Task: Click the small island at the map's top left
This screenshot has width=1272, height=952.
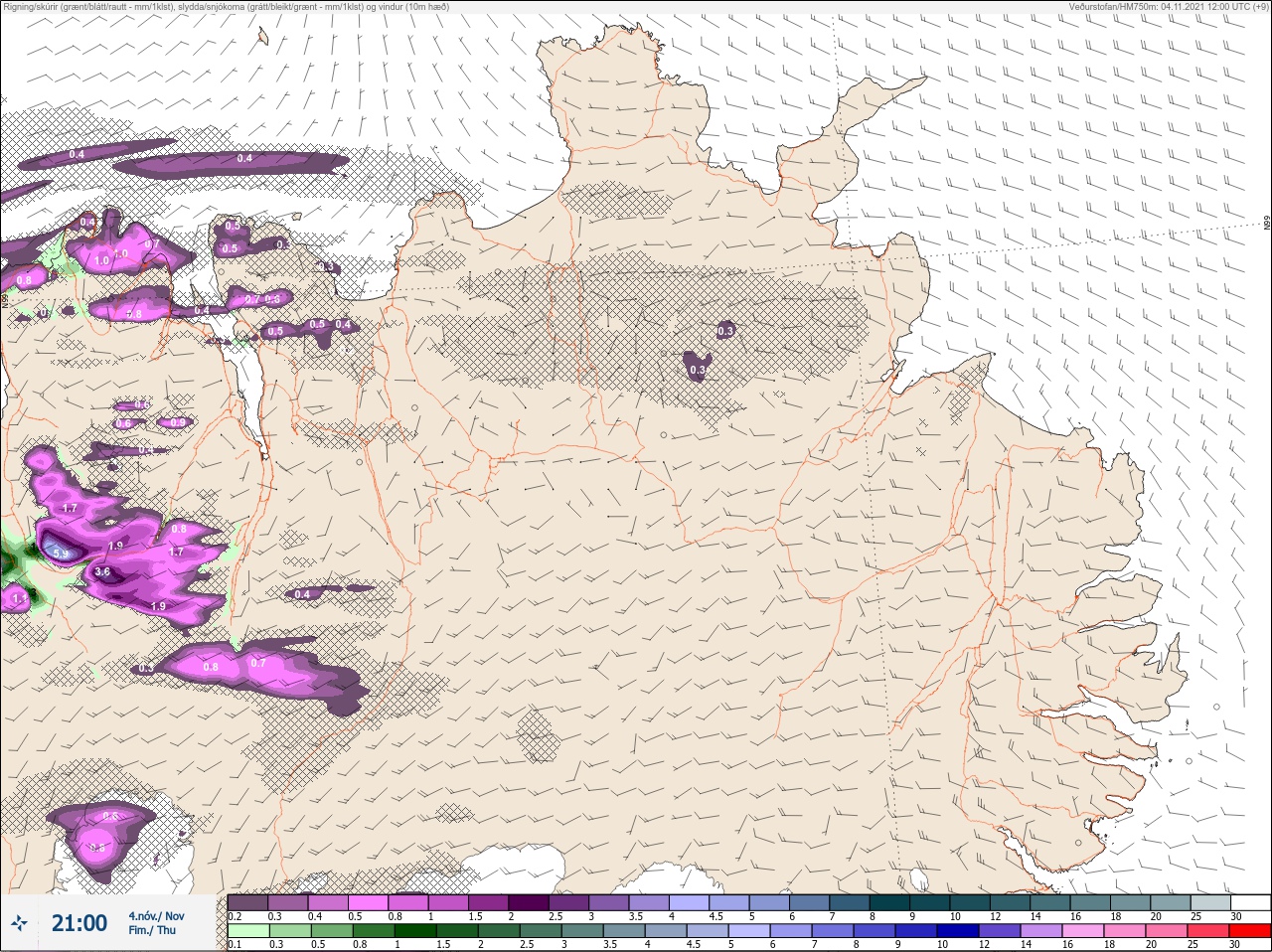Action: pos(262,37)
